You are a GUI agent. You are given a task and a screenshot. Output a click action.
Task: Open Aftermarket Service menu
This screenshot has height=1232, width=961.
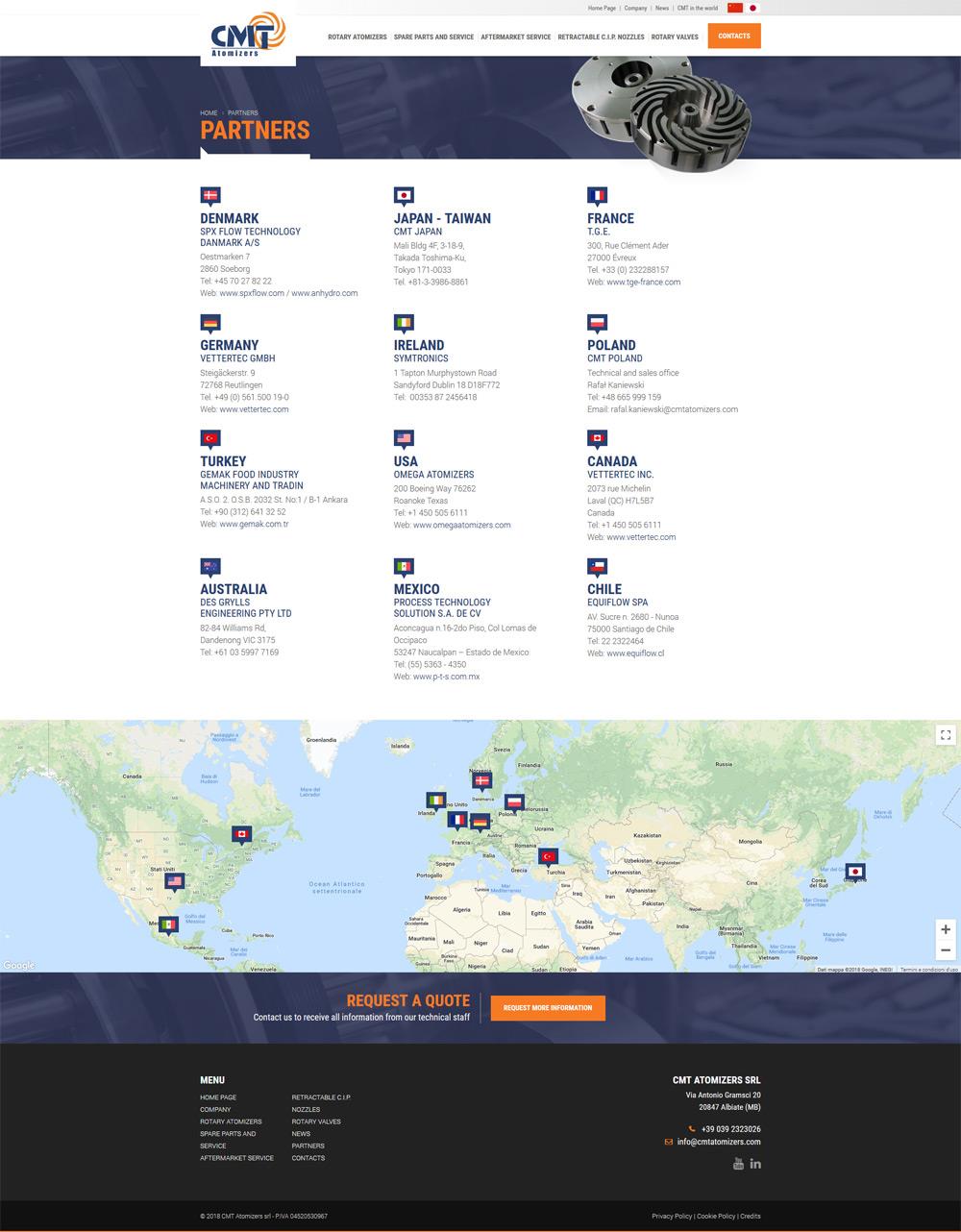[x=516, y=37]
